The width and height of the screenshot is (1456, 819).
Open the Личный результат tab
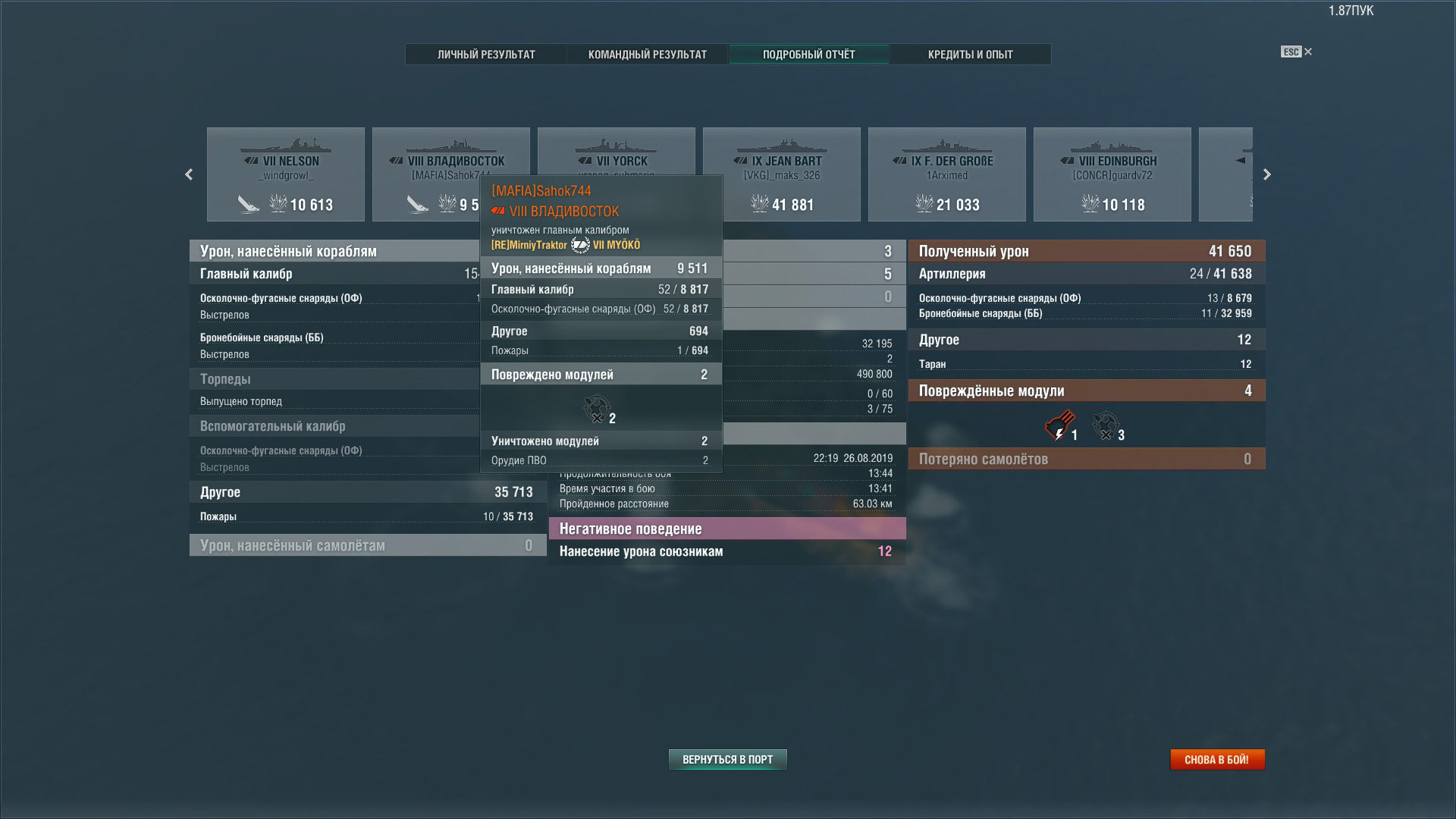click(x=486, y=55)
